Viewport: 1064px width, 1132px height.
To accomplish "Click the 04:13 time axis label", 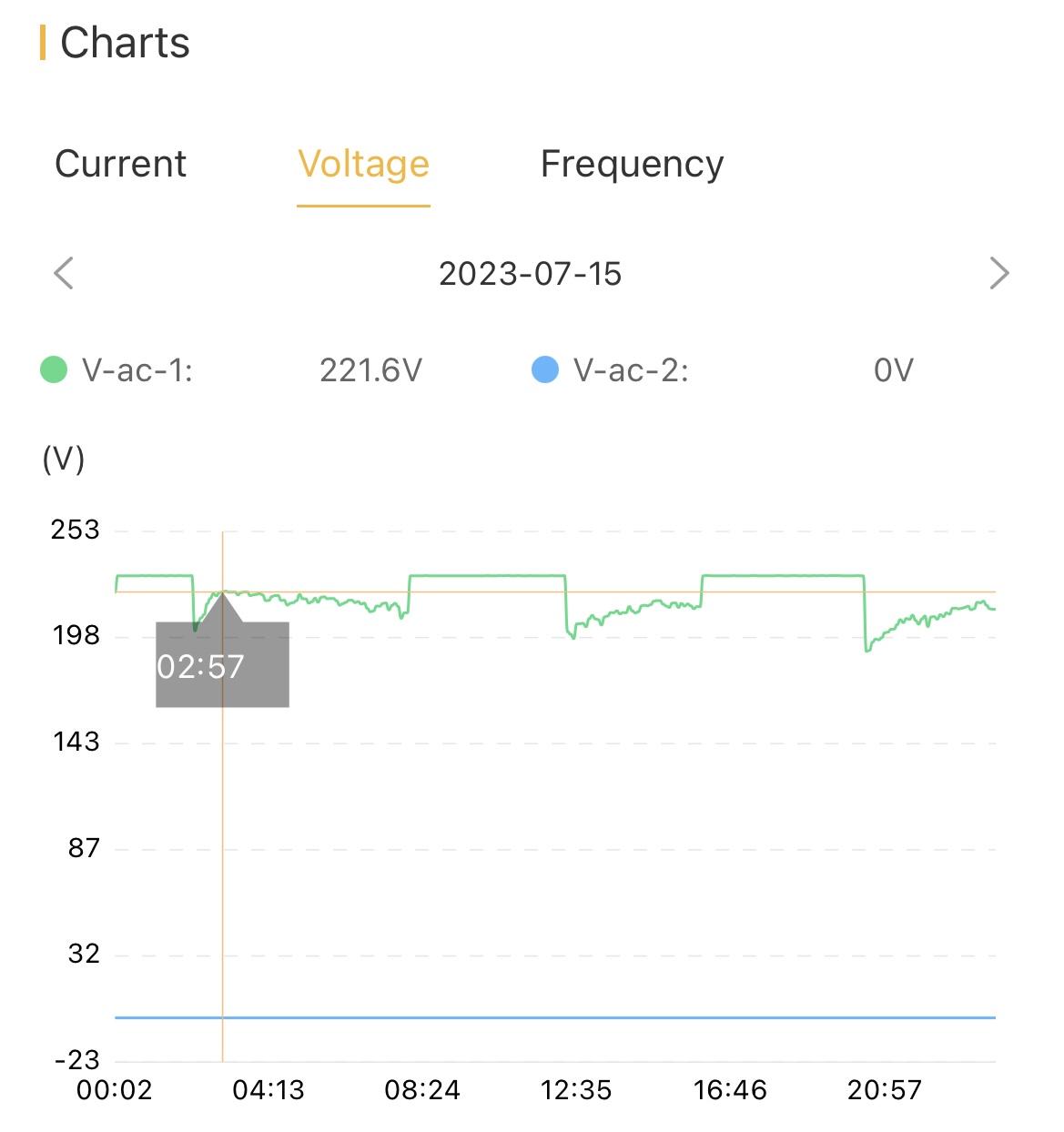I will 269,1089.
